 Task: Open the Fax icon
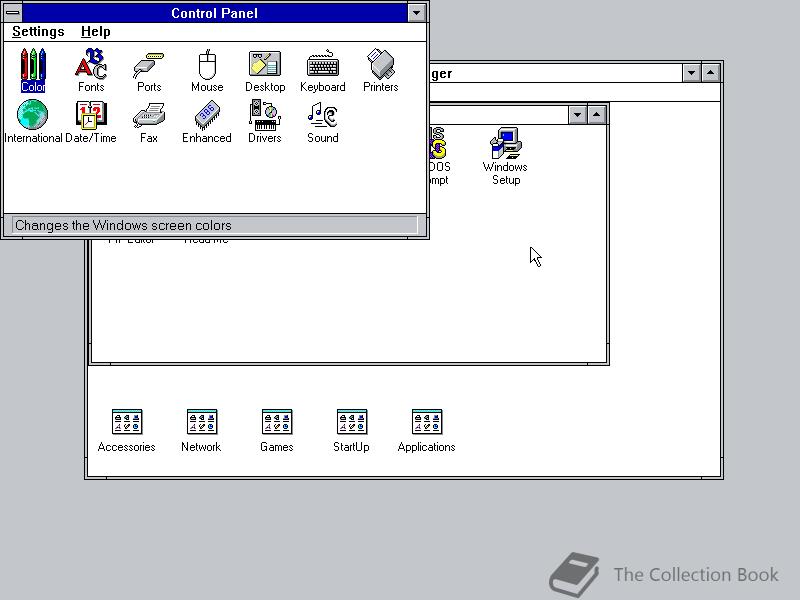point(149,121)
